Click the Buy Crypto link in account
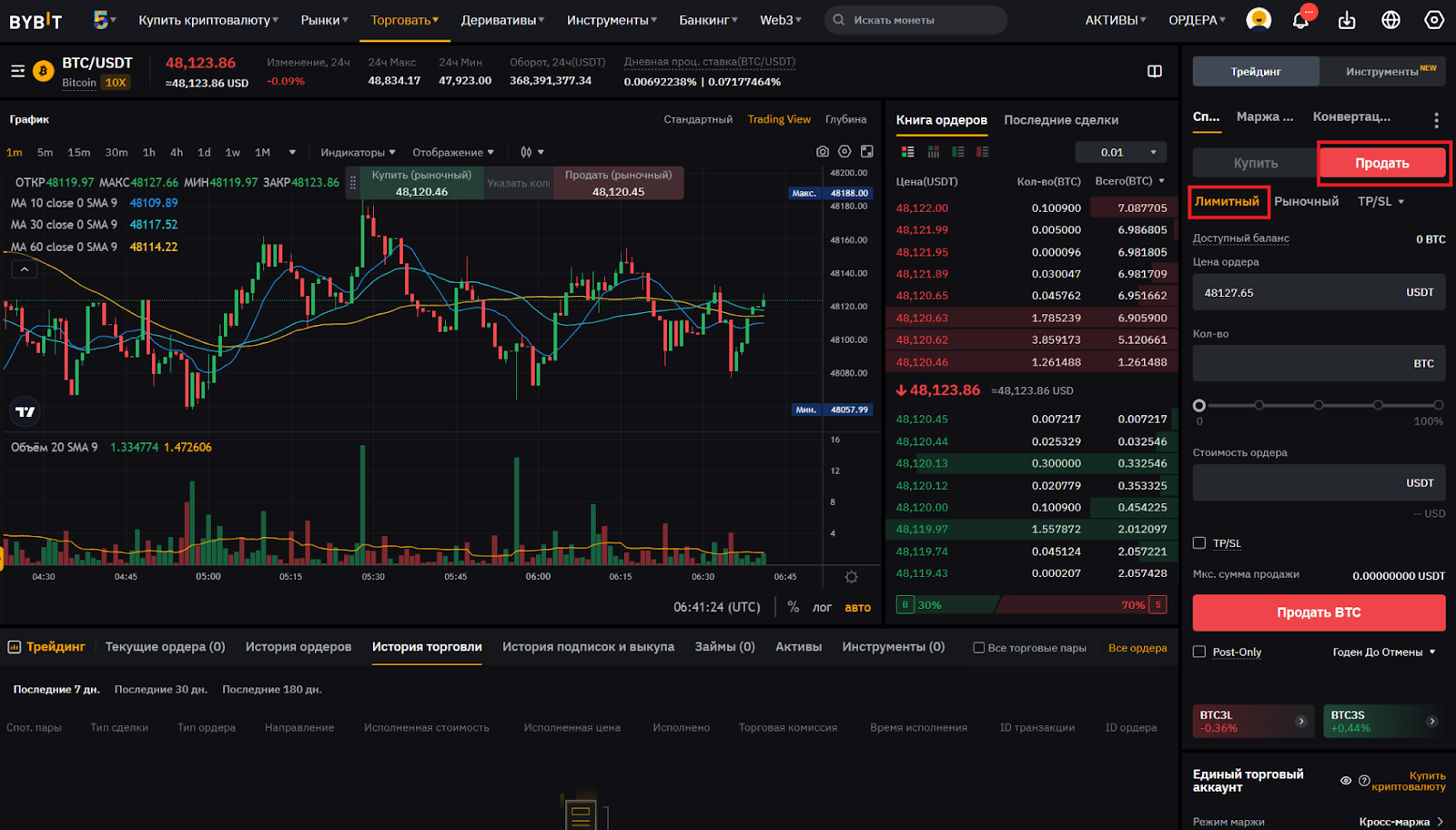The image size is (1456, 830). 1409,781
